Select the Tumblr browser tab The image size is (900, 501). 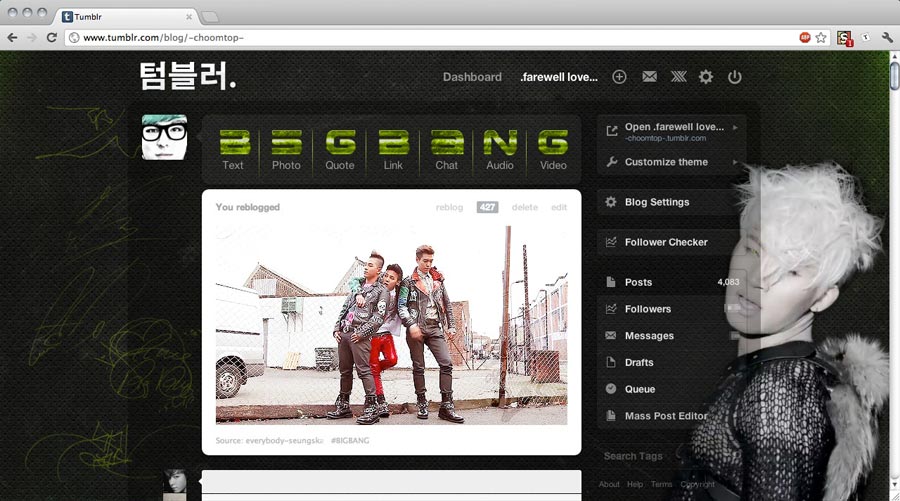click(127, 17)
